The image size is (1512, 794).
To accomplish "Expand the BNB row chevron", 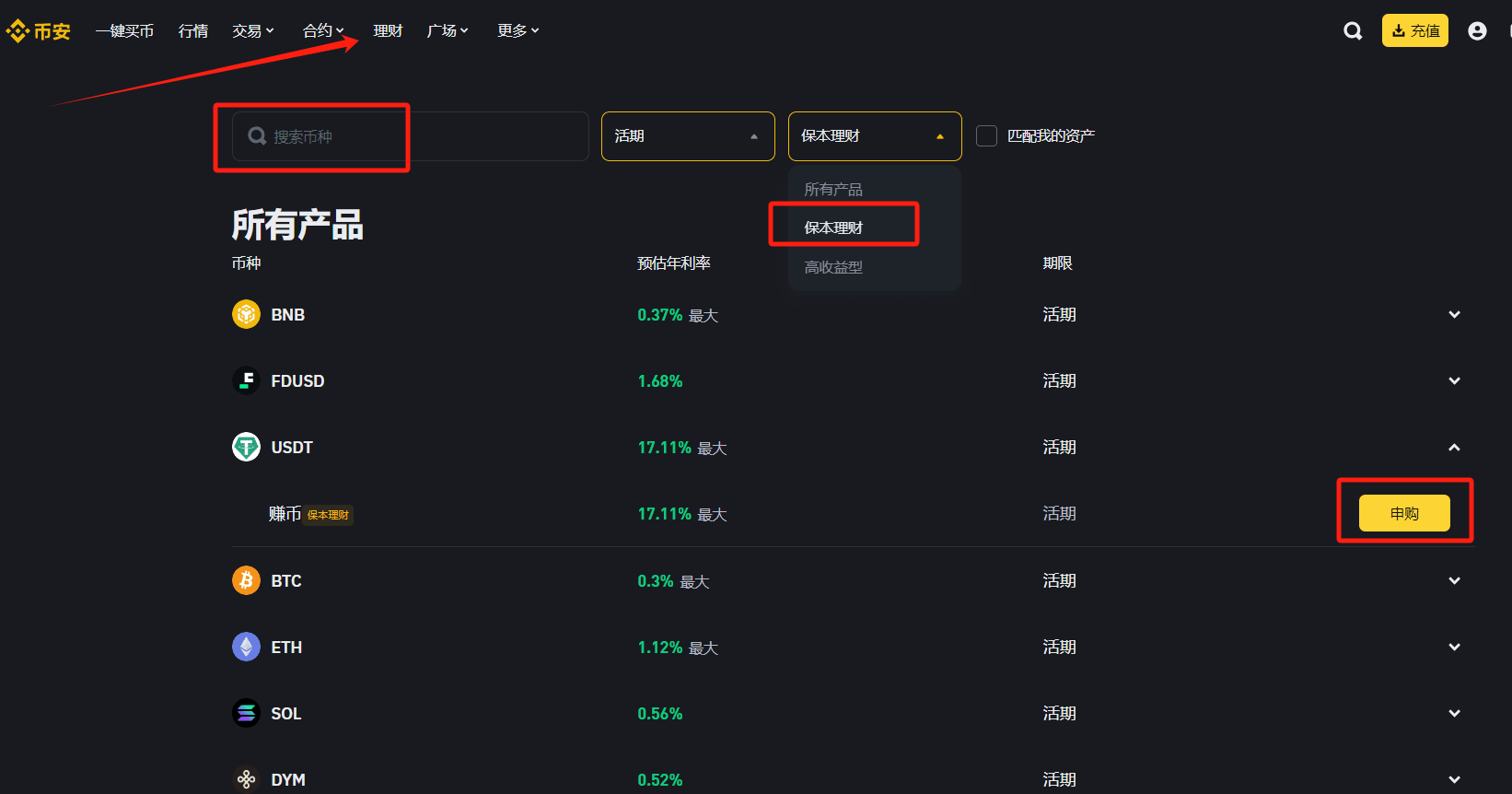I will coord(1454,314).
